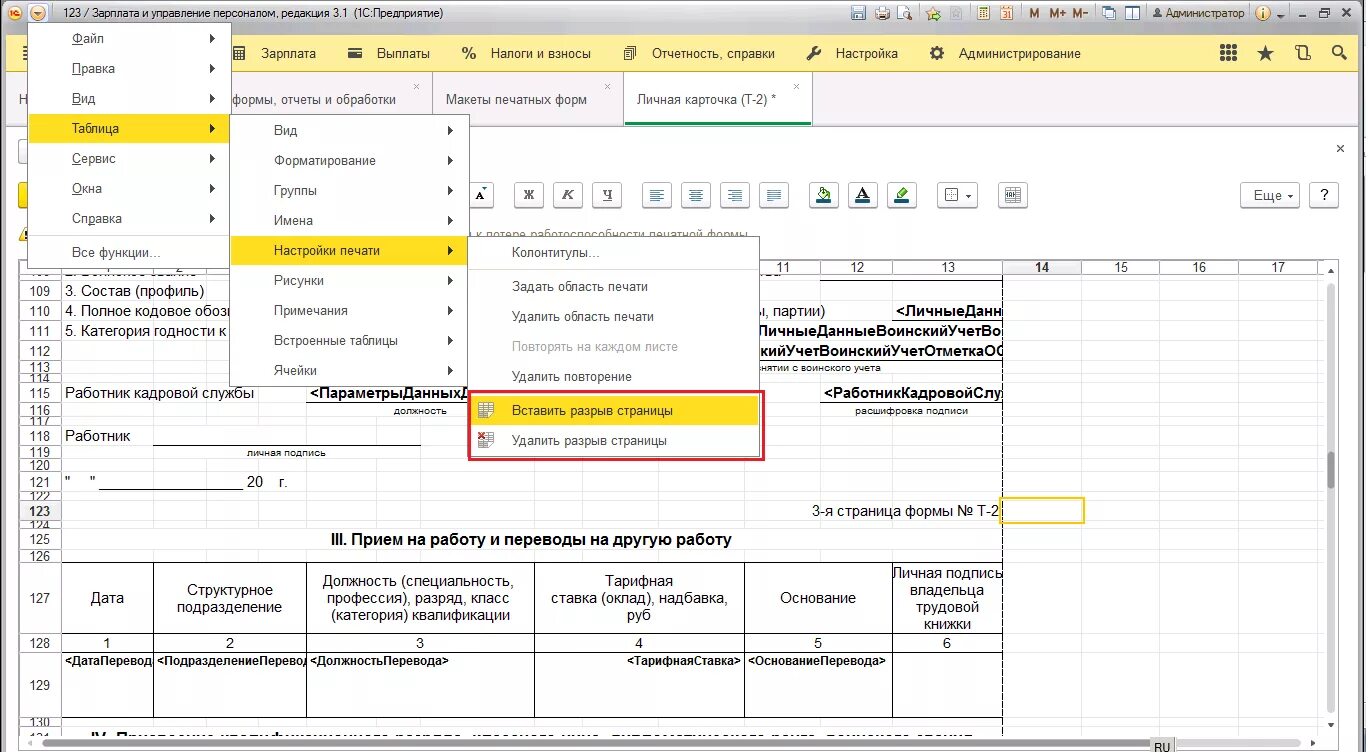Add current page to favorites star icon
Viewport: 1368px width, 752px height.
point(933,13)
